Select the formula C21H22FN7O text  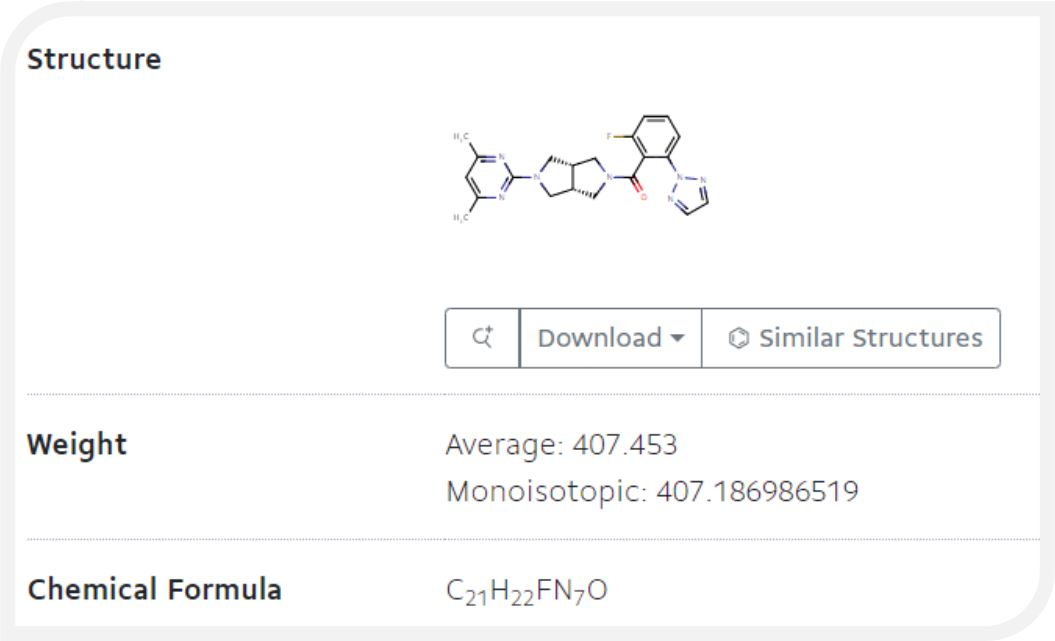pos(528,588)
